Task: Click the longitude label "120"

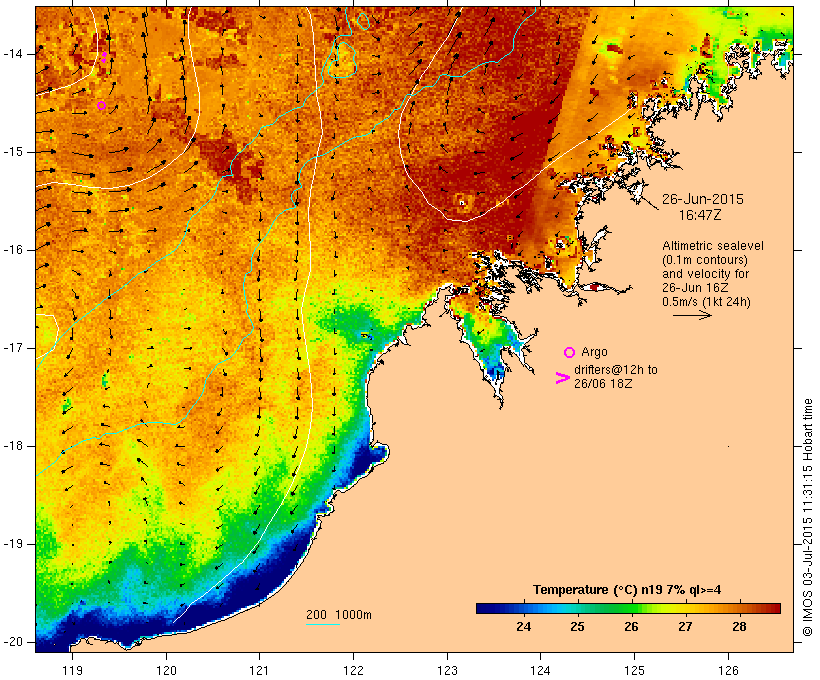Action: pos(166,671)
